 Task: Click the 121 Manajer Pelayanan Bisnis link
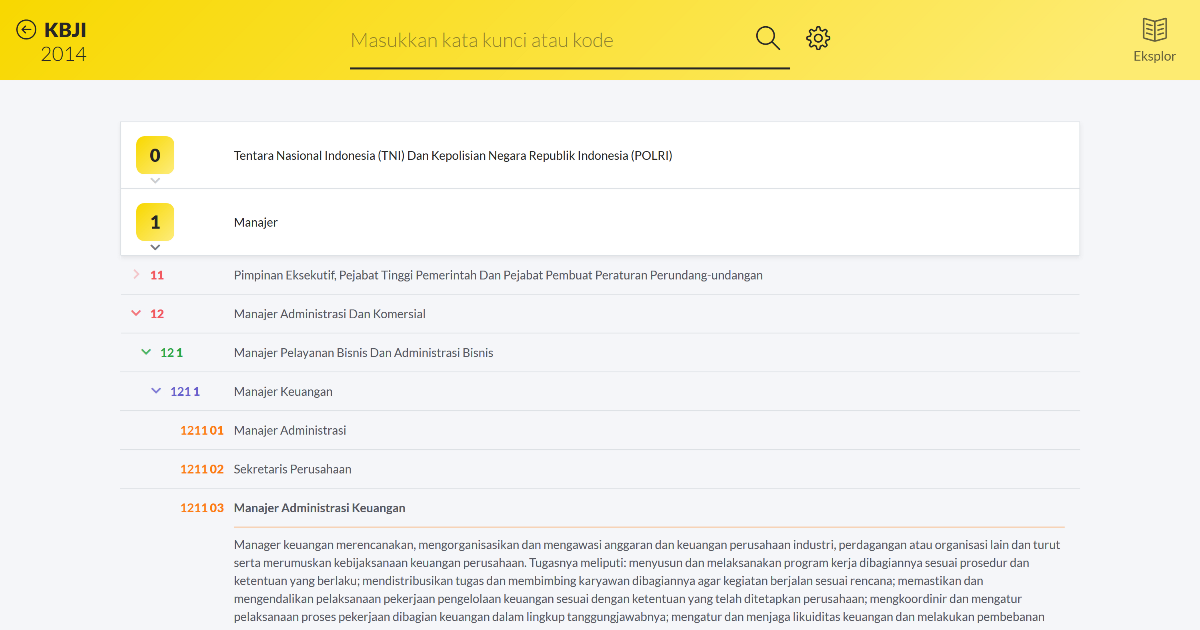coord(362,352)
